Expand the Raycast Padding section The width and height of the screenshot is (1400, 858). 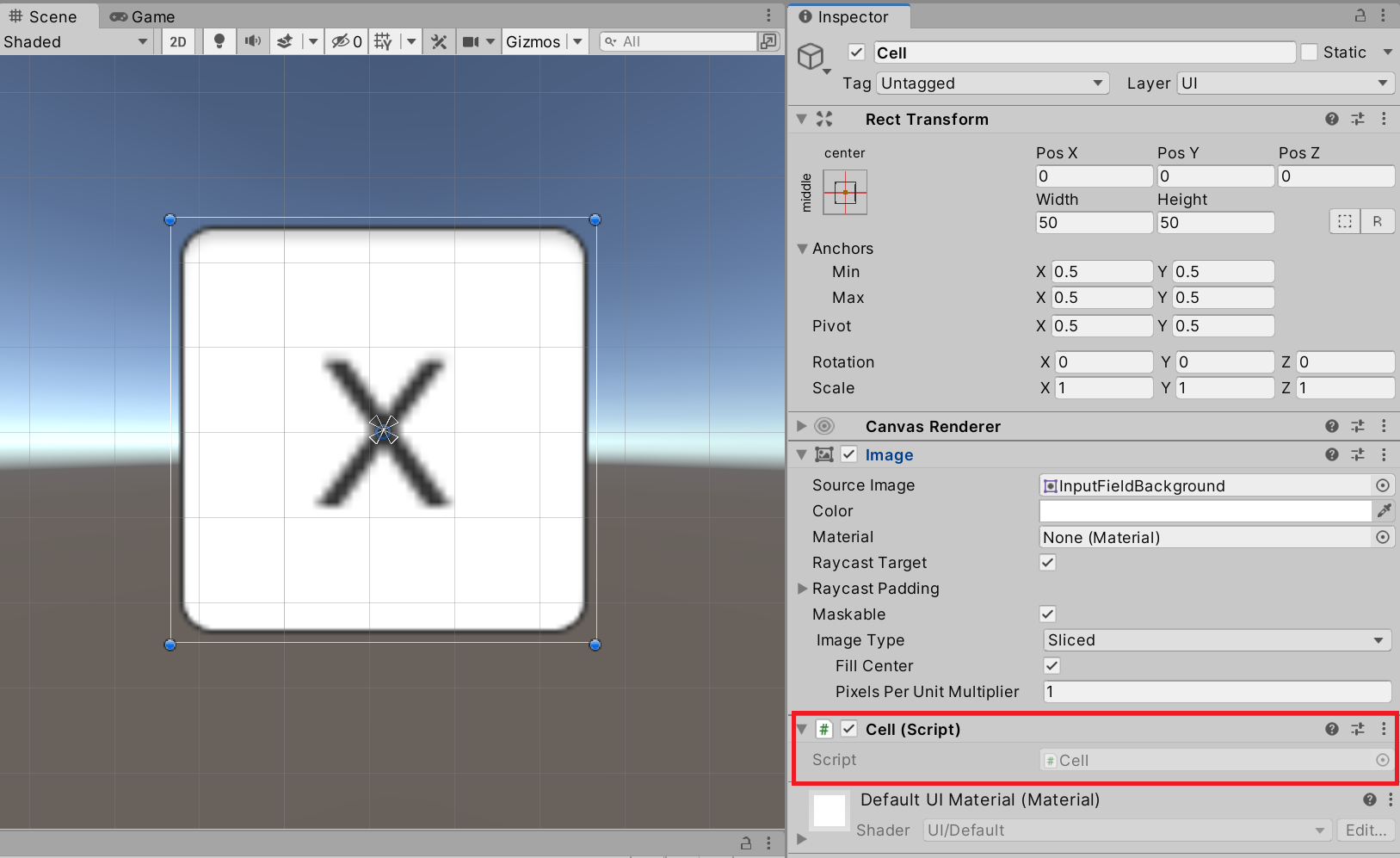802,589
